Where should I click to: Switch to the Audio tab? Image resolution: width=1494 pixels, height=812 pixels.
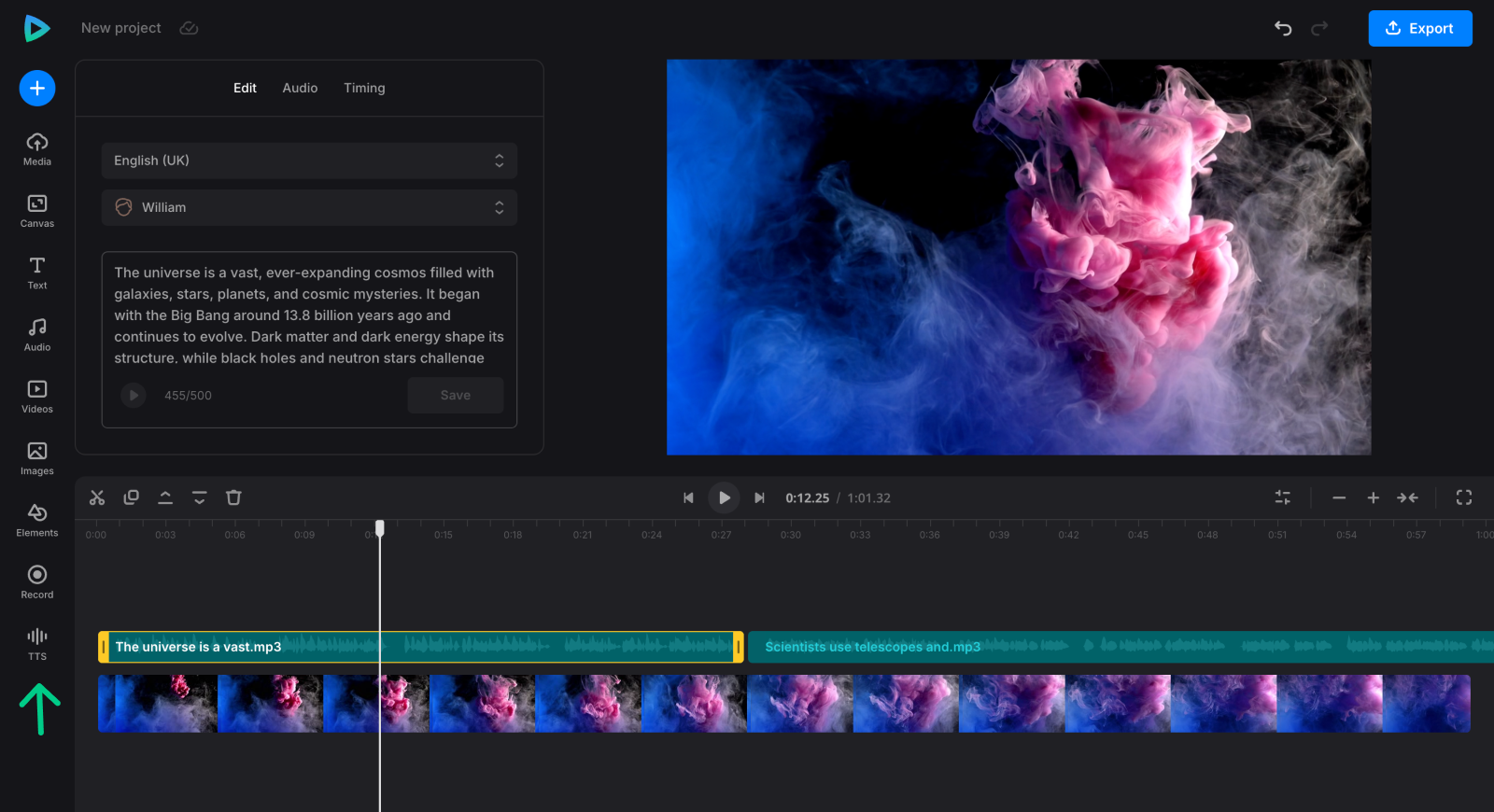pyautogui.click(x=300, y=88)
